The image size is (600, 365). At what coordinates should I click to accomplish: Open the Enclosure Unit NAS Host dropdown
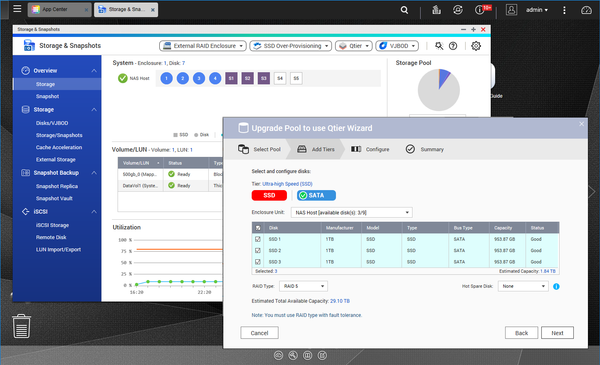[x=352, y=212]
